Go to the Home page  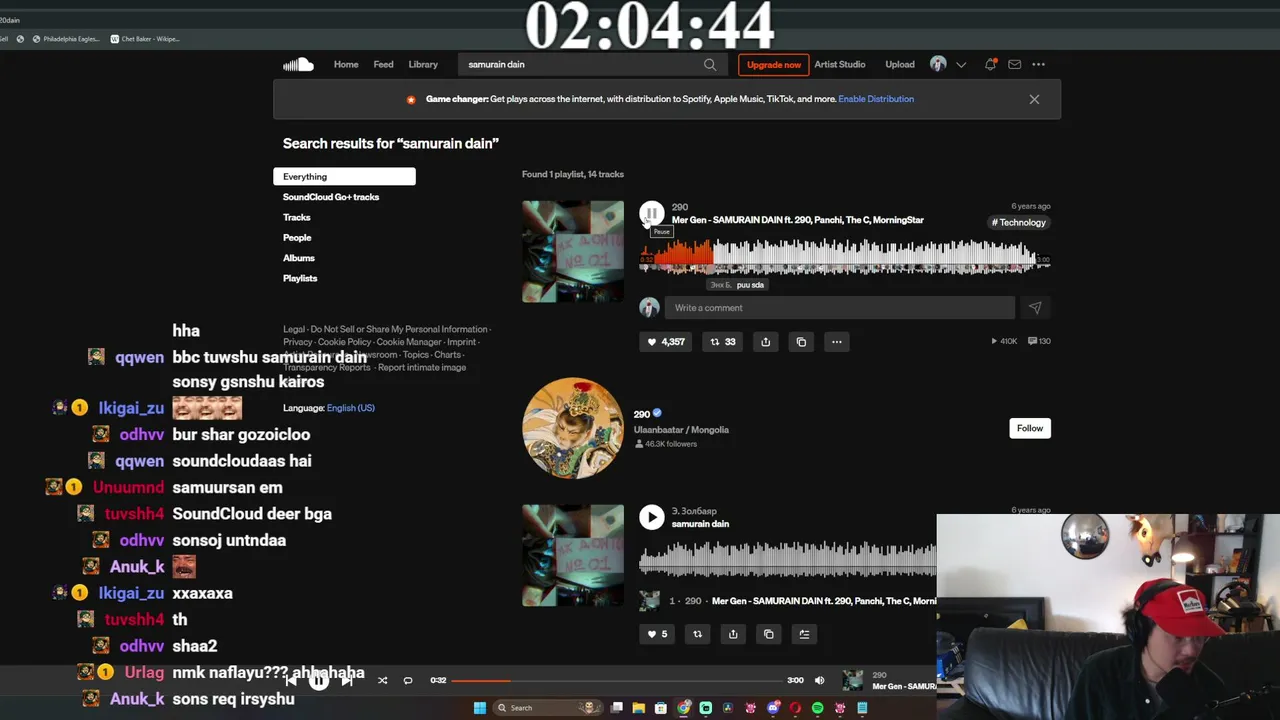pyautogui.click(x=346, y=65)
